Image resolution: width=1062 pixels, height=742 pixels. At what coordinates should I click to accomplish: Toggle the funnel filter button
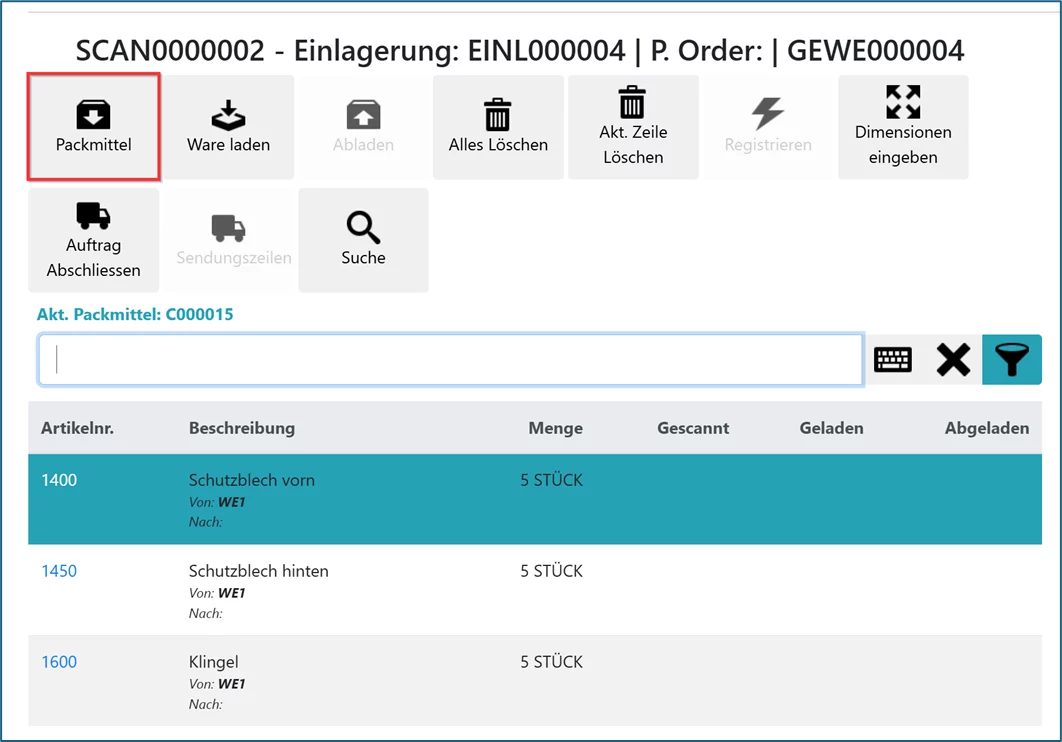point(1012,360)
